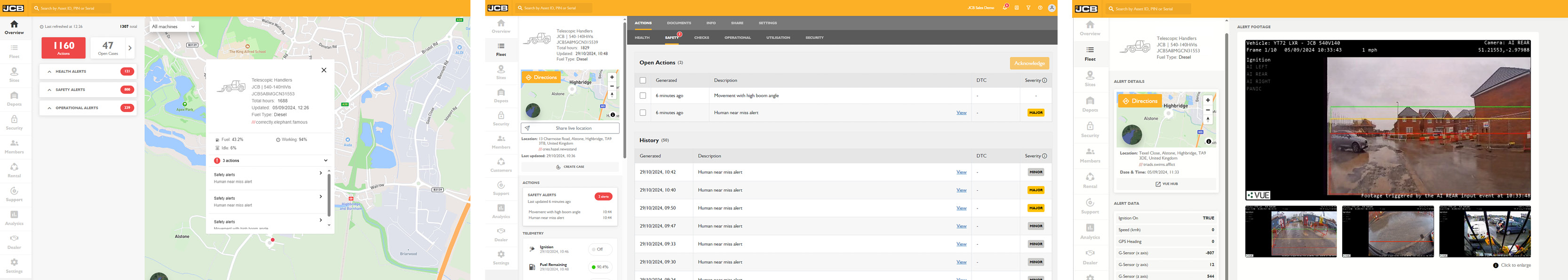This screenshot has height=280, width=1568.
Task: Toggle the Ignition Off telemetry pill
Action: (x=599, y=249)
